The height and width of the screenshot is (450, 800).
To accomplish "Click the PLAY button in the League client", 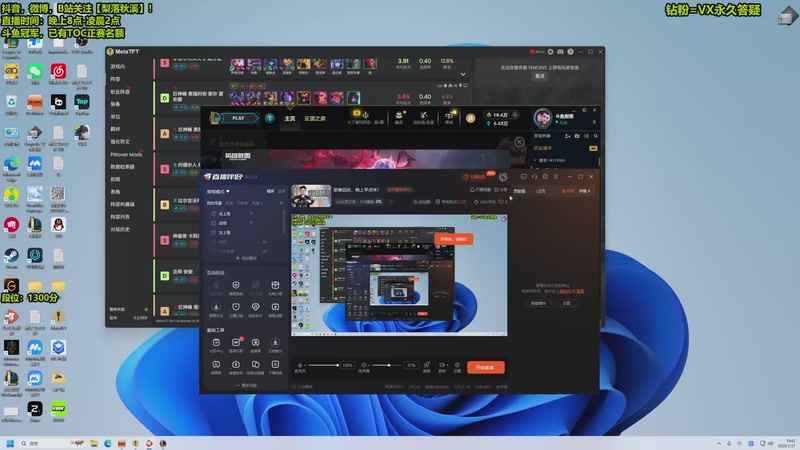I will pyautogui.click(x=238, y=118).
